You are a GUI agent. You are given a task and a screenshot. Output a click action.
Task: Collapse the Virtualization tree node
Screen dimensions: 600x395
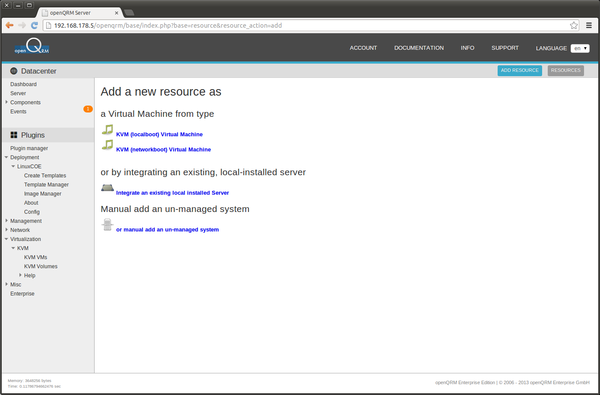pos(7,239)
